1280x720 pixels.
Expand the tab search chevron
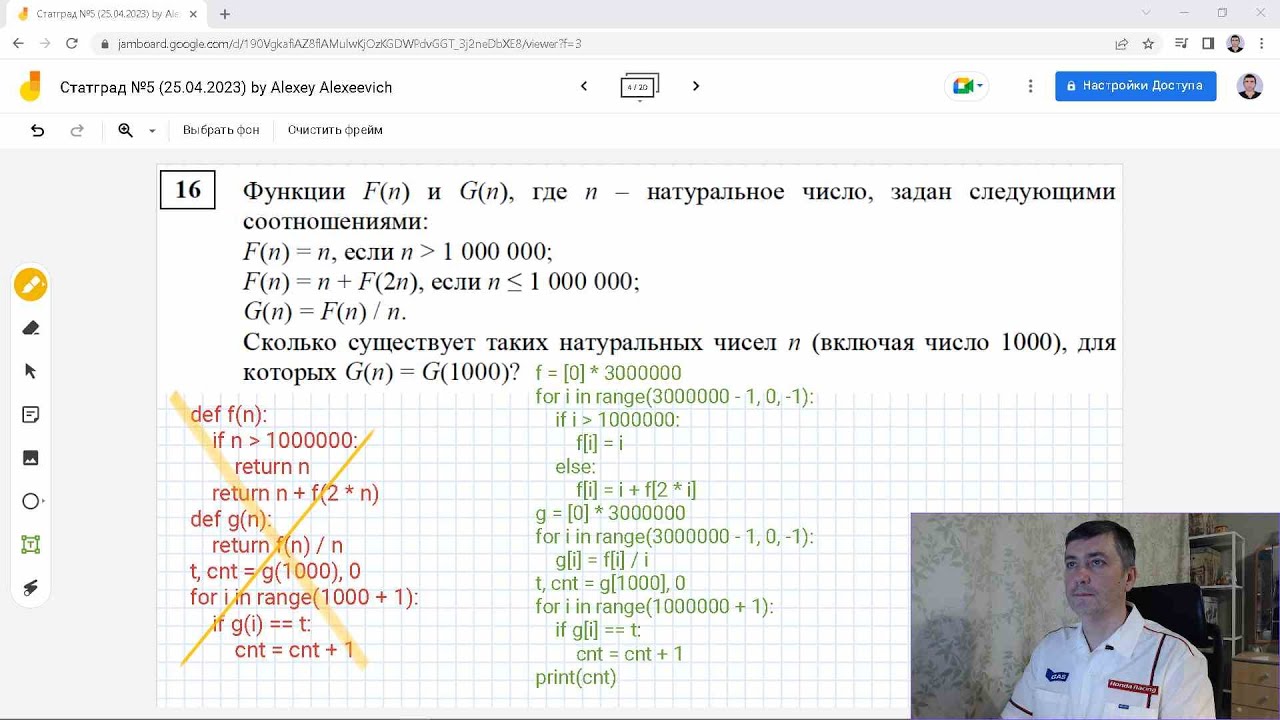[1146, 13]
